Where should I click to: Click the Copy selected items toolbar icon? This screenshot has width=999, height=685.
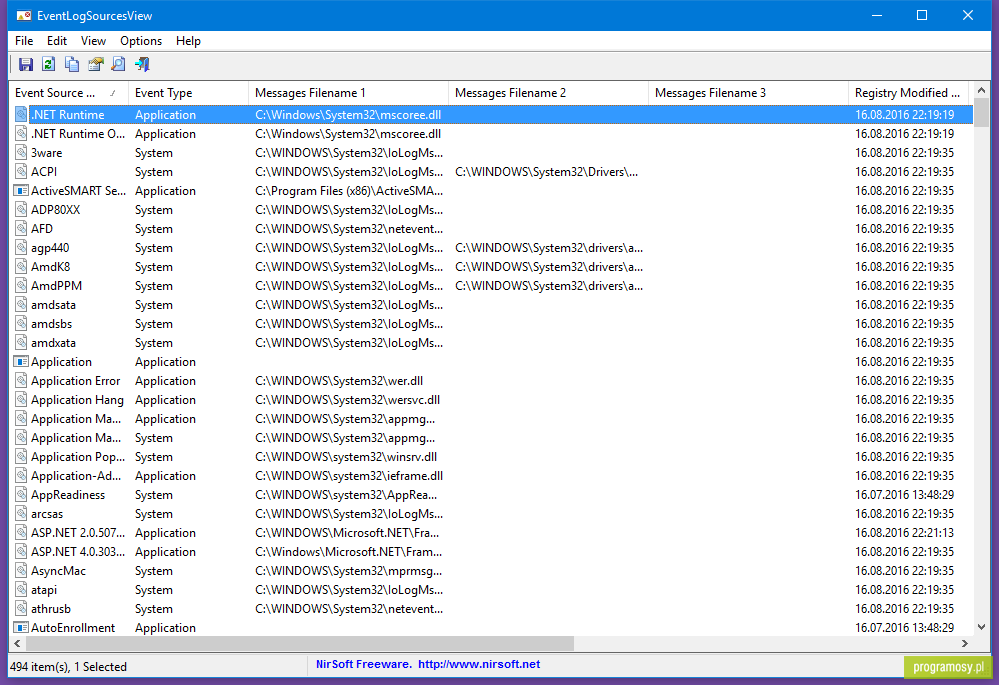click(x=72, y=64)
